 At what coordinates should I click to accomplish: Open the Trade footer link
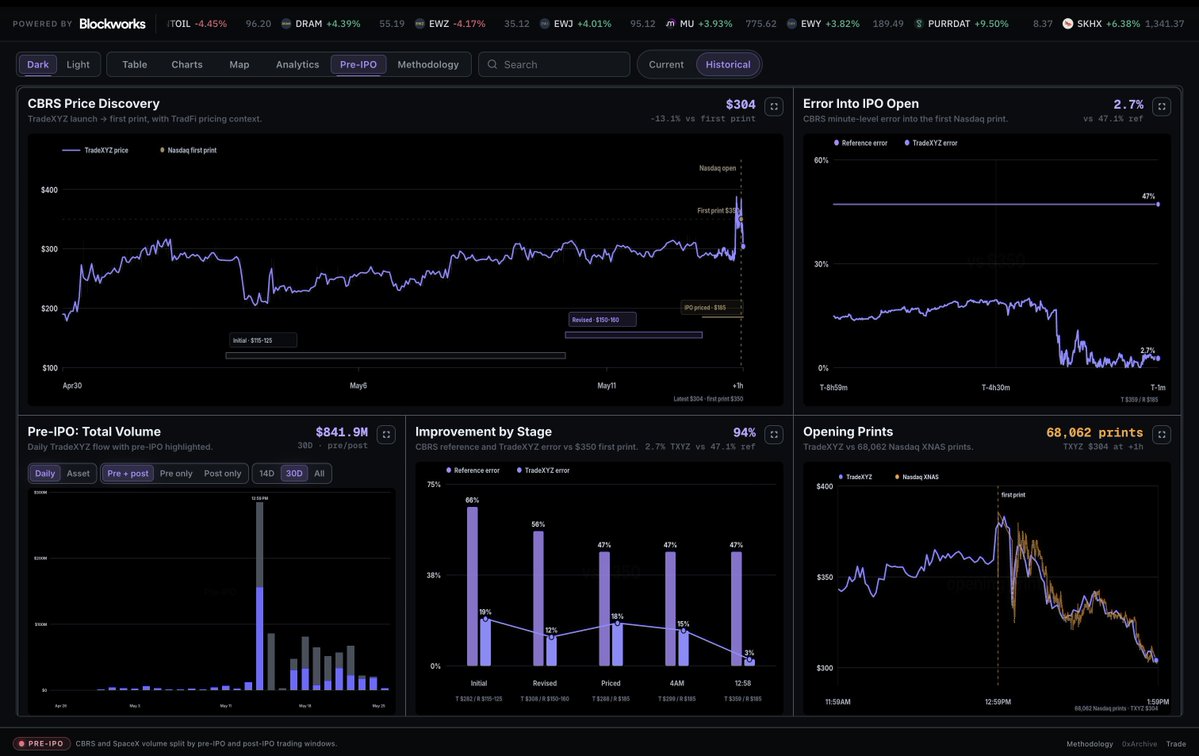click(1176, 744)
